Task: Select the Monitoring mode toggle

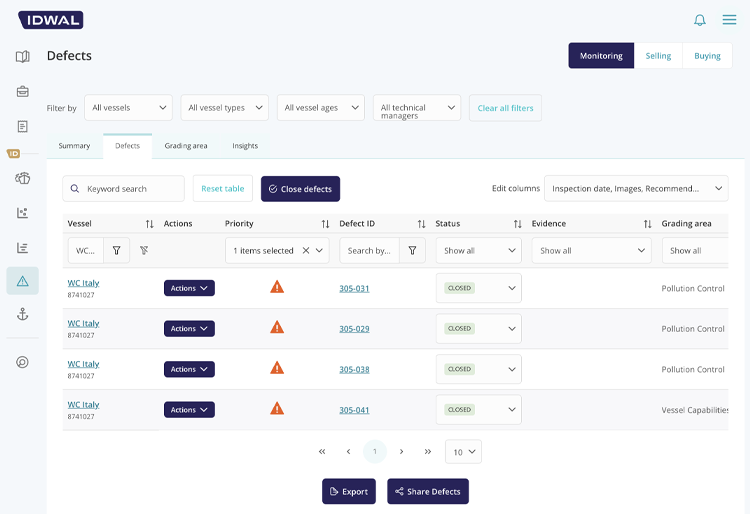Action: click(x=601, y=56)
